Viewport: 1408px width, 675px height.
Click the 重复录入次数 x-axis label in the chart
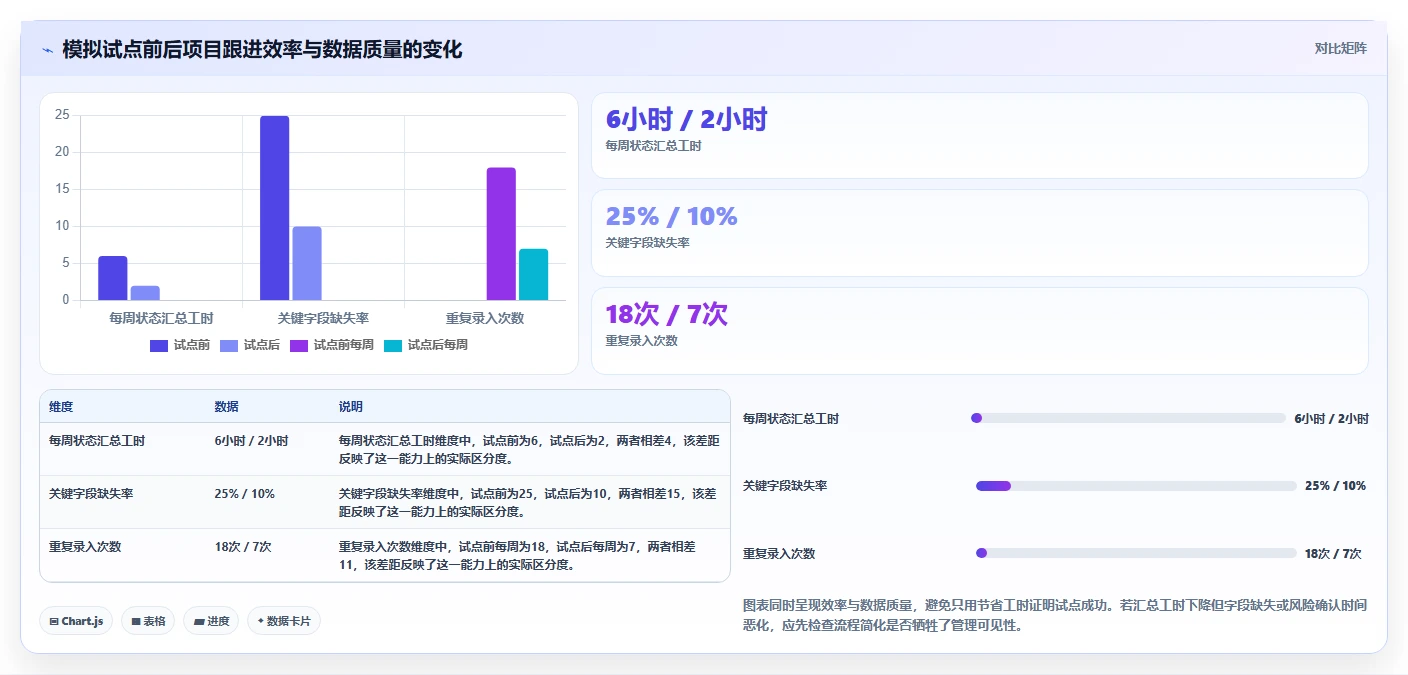point(485,318)
